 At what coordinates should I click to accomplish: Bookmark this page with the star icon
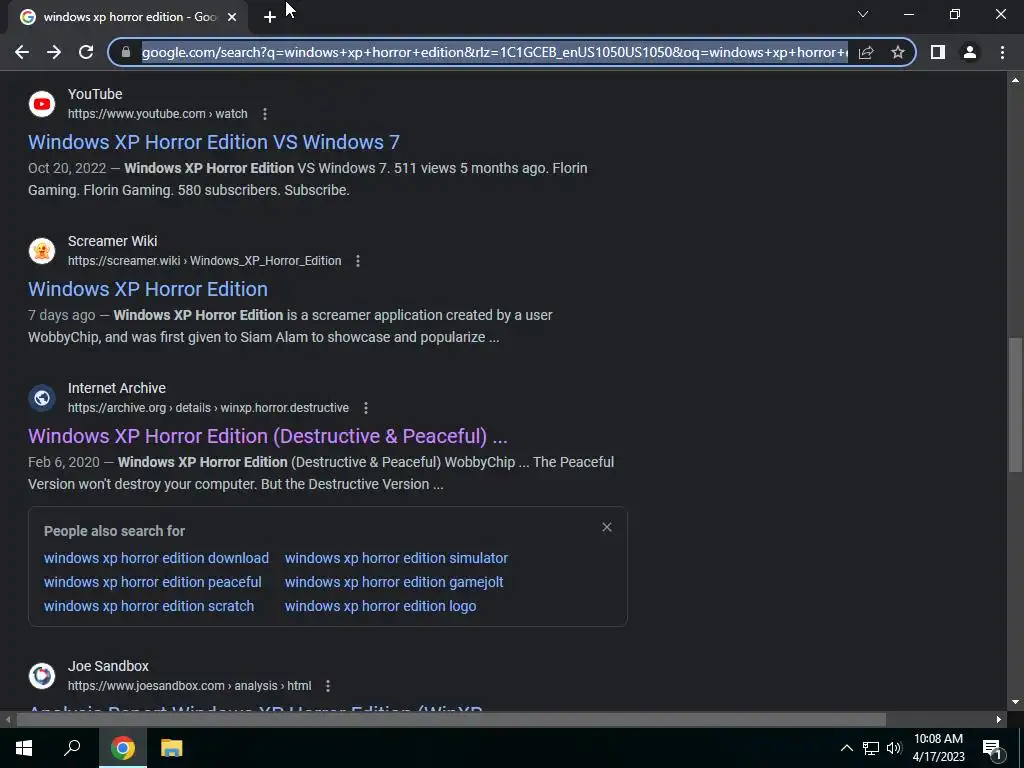[x=898, y=52]
